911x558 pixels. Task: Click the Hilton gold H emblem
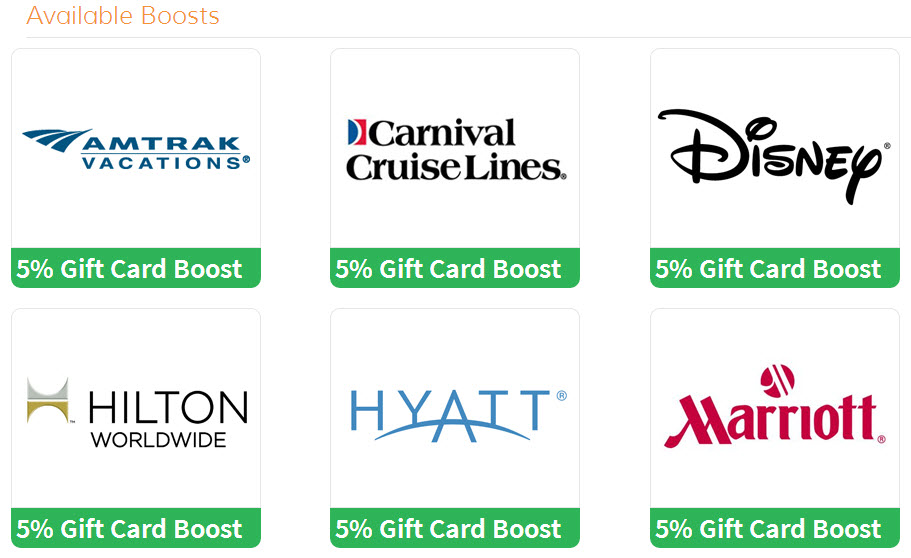tap(48, 400)
